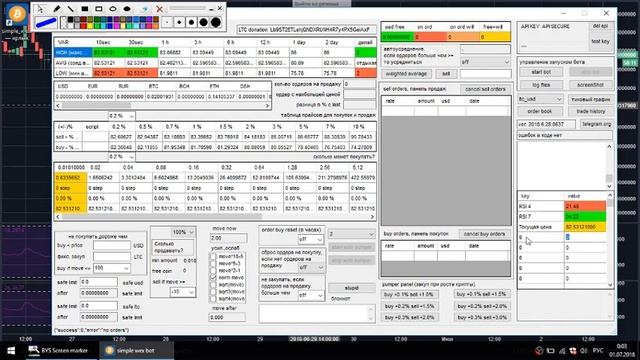Click the del api button
640x360 pixels.
[600, 26]
